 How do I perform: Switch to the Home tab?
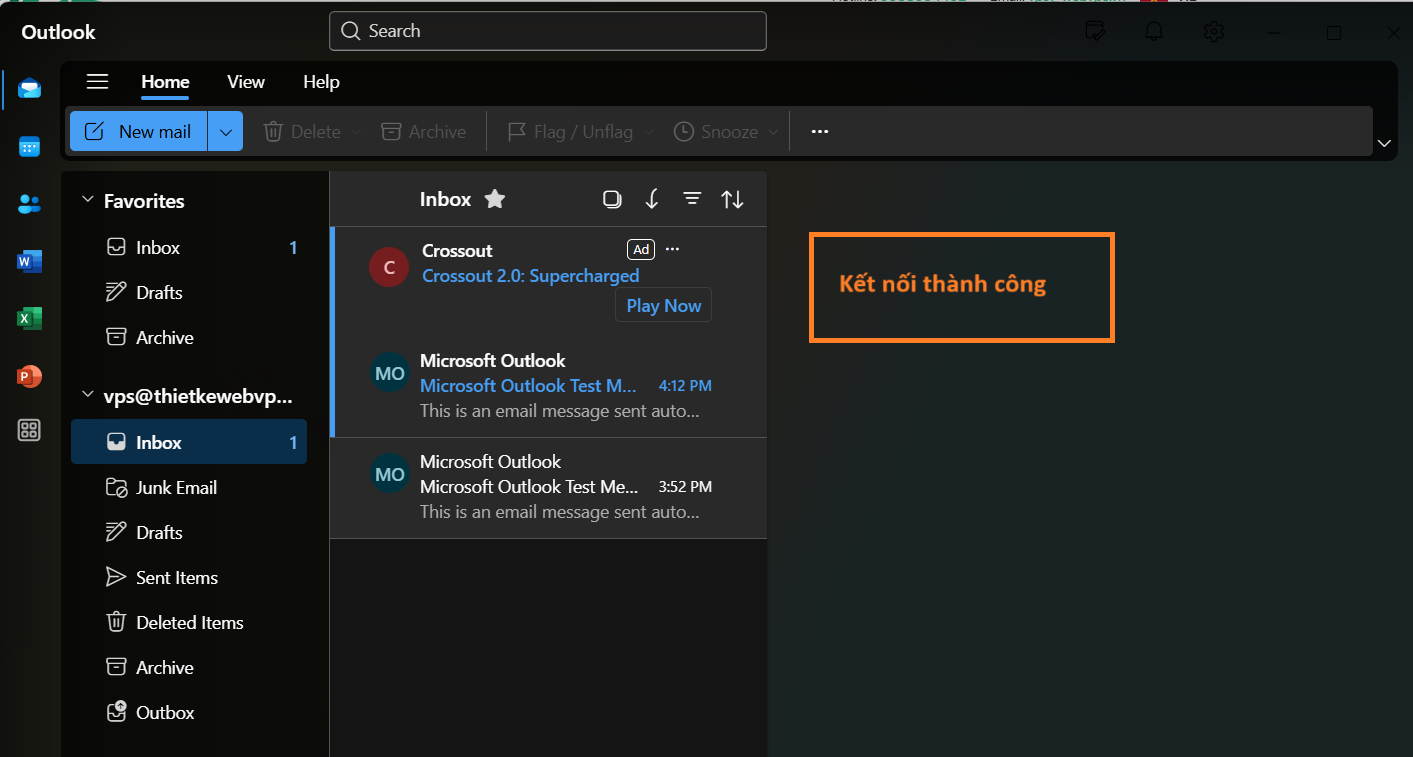165,82
